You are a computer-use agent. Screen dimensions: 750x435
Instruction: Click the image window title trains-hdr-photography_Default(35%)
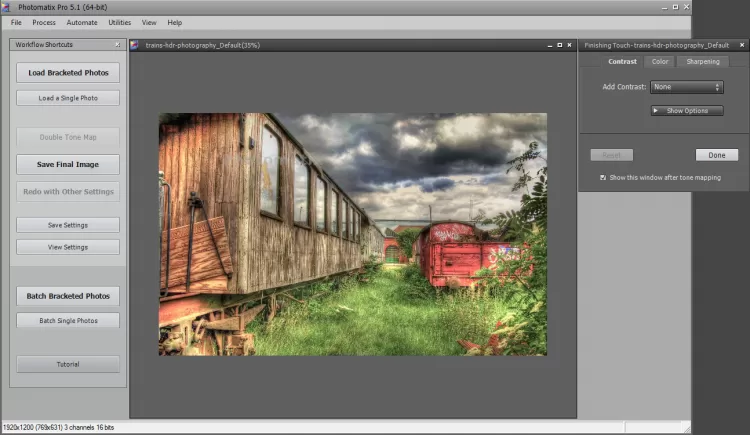point(203,45)
